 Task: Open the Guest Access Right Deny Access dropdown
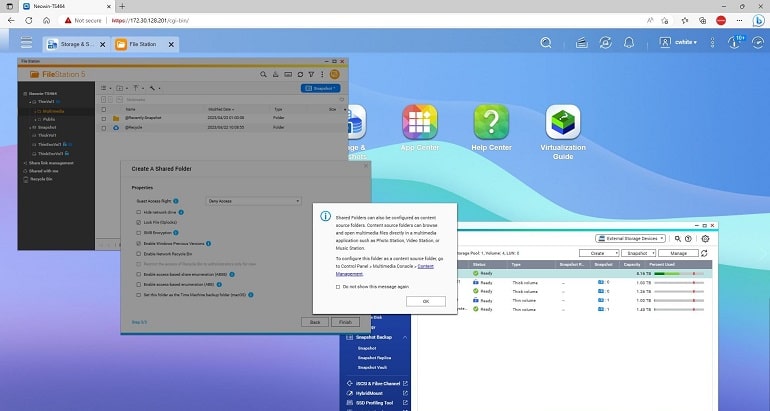coord(253,201)
